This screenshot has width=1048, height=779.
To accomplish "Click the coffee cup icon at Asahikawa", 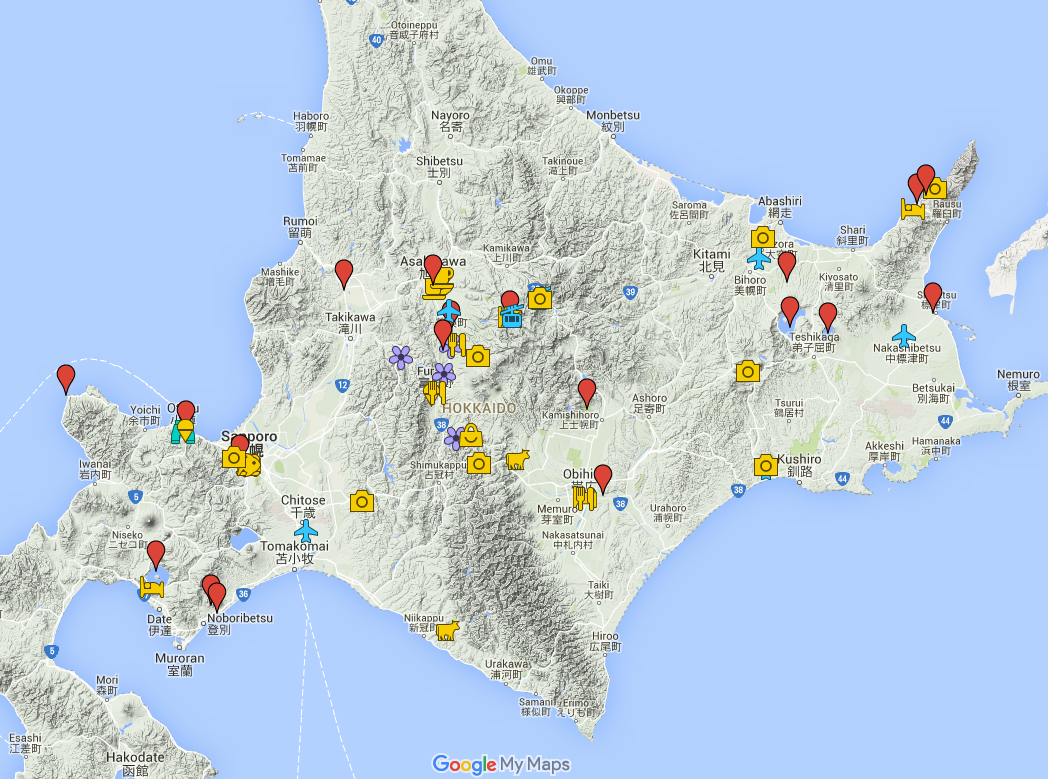I will (x=437, y=285).
